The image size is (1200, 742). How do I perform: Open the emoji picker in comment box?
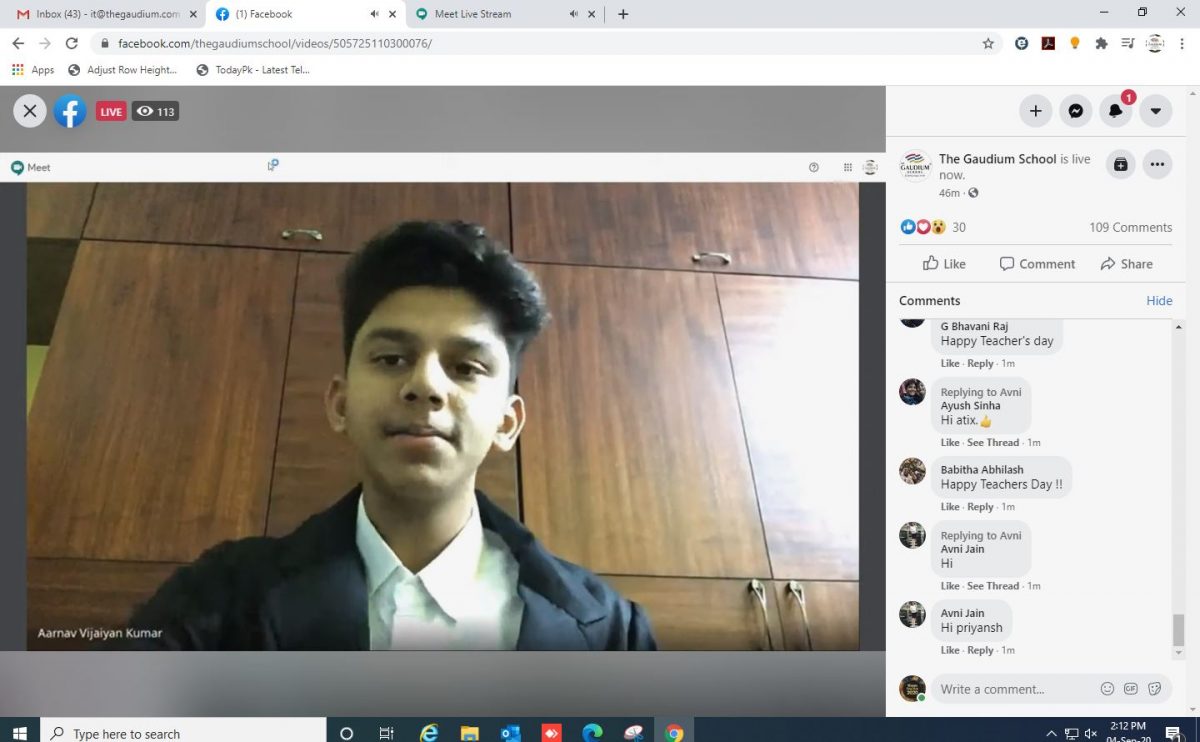click(x=1107, y=689)
